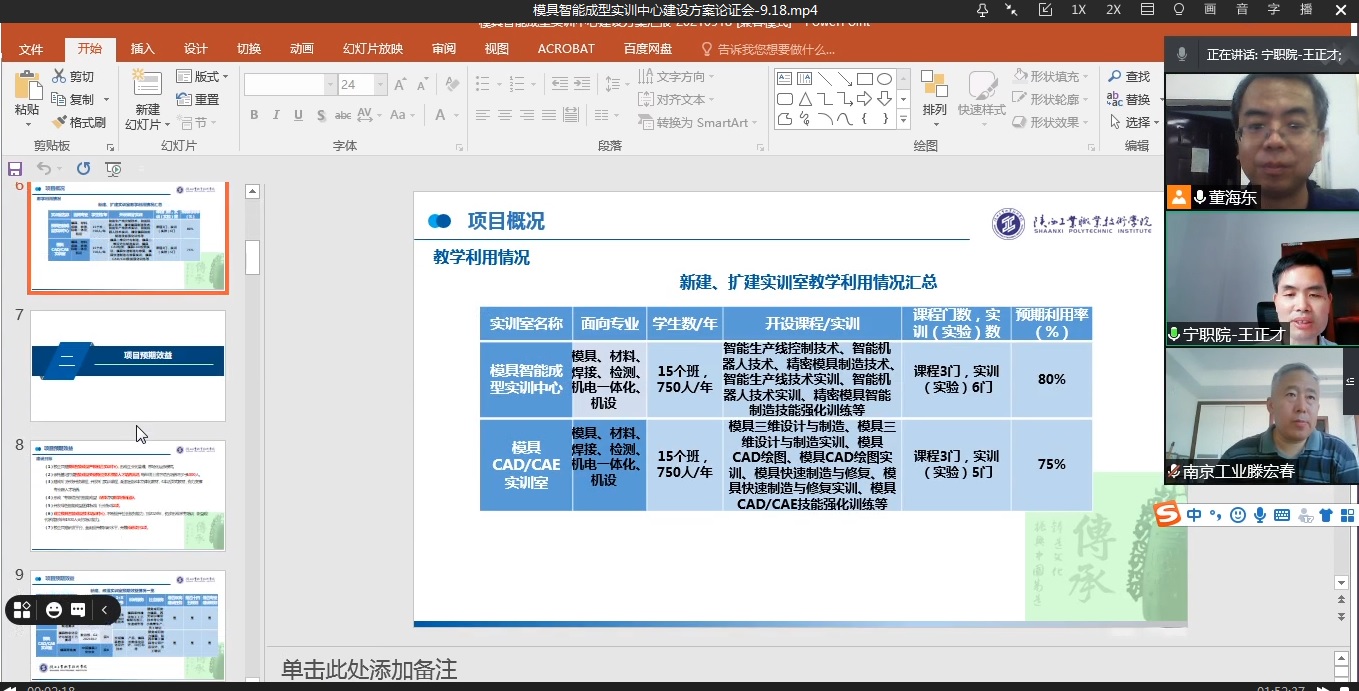
Task: Expand the Layout (版式) dropdown
Action: click(203, 76)
